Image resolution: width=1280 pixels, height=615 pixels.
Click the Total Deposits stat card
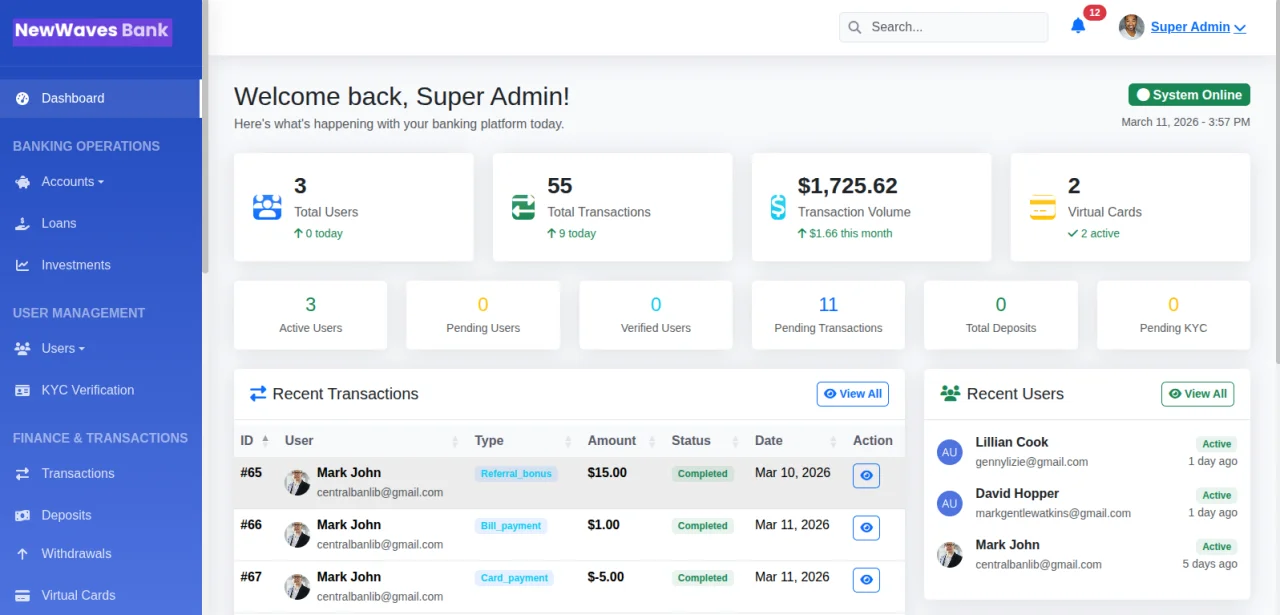[1001, 315]
